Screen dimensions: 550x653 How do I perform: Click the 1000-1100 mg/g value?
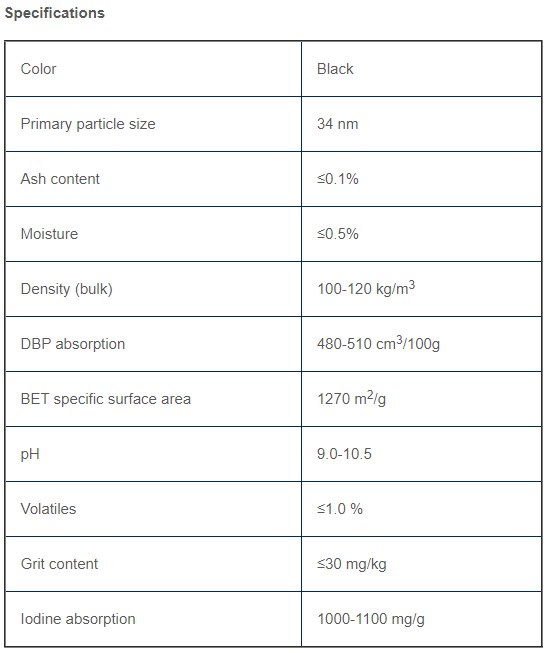(x=371, y=619)
